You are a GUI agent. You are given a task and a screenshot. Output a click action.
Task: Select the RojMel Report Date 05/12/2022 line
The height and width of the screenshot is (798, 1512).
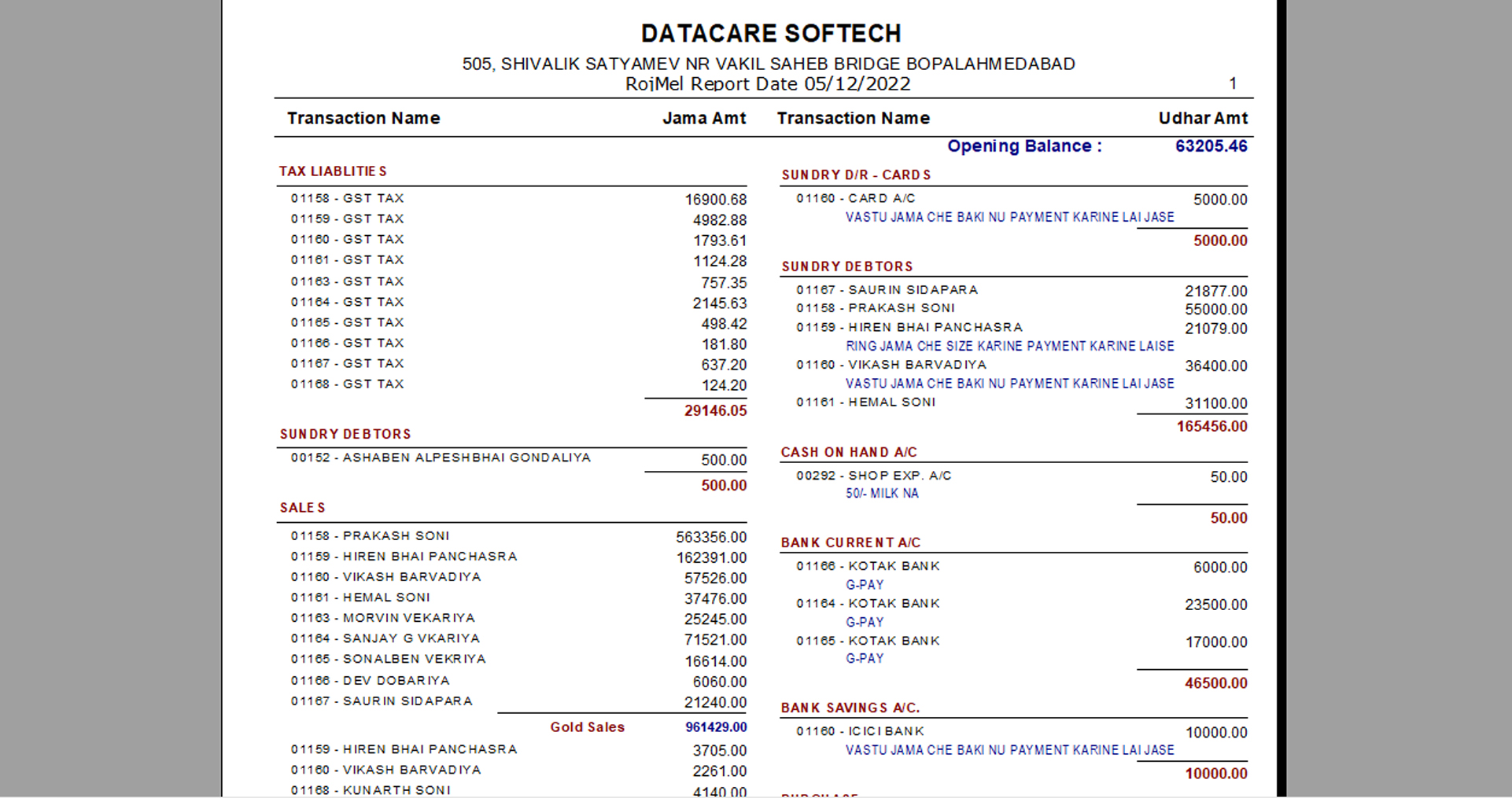[768, 84]
